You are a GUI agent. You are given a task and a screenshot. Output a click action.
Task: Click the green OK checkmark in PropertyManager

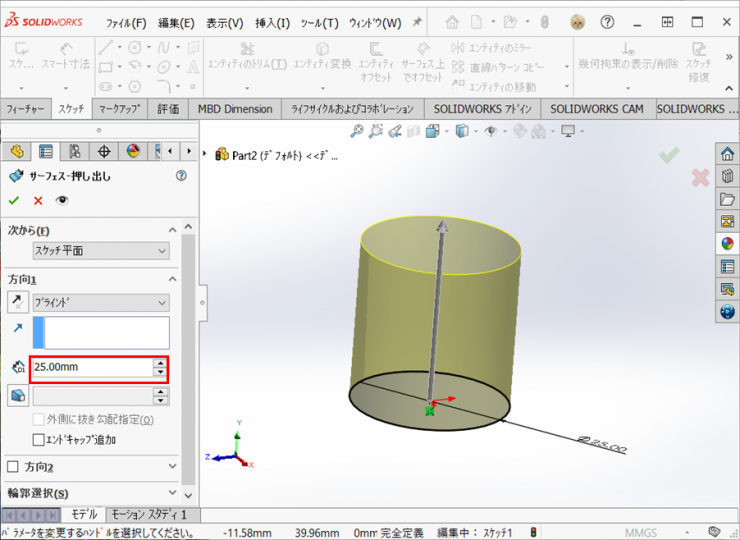(14, 200)
